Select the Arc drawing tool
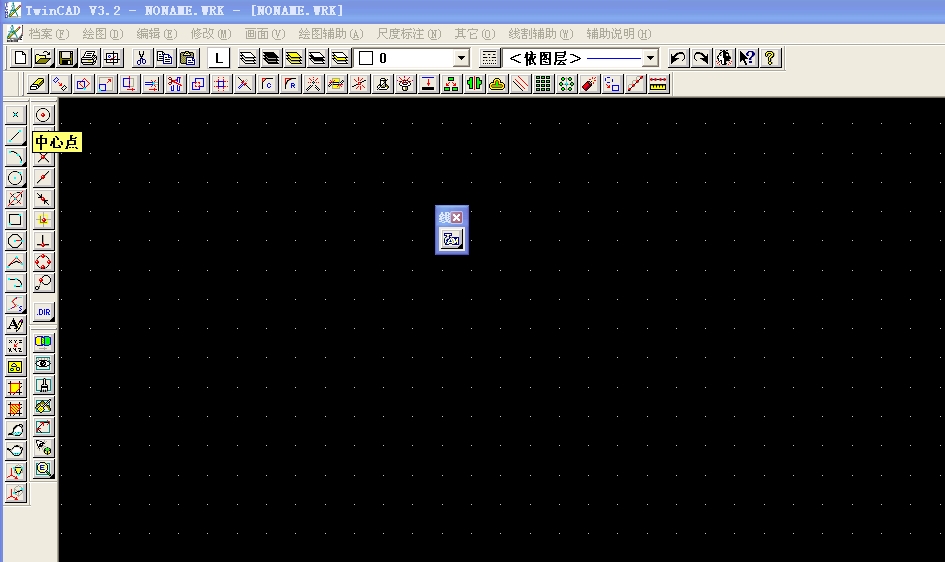The height and width of the screenshot is (562, 945). [x=16, y=157]
